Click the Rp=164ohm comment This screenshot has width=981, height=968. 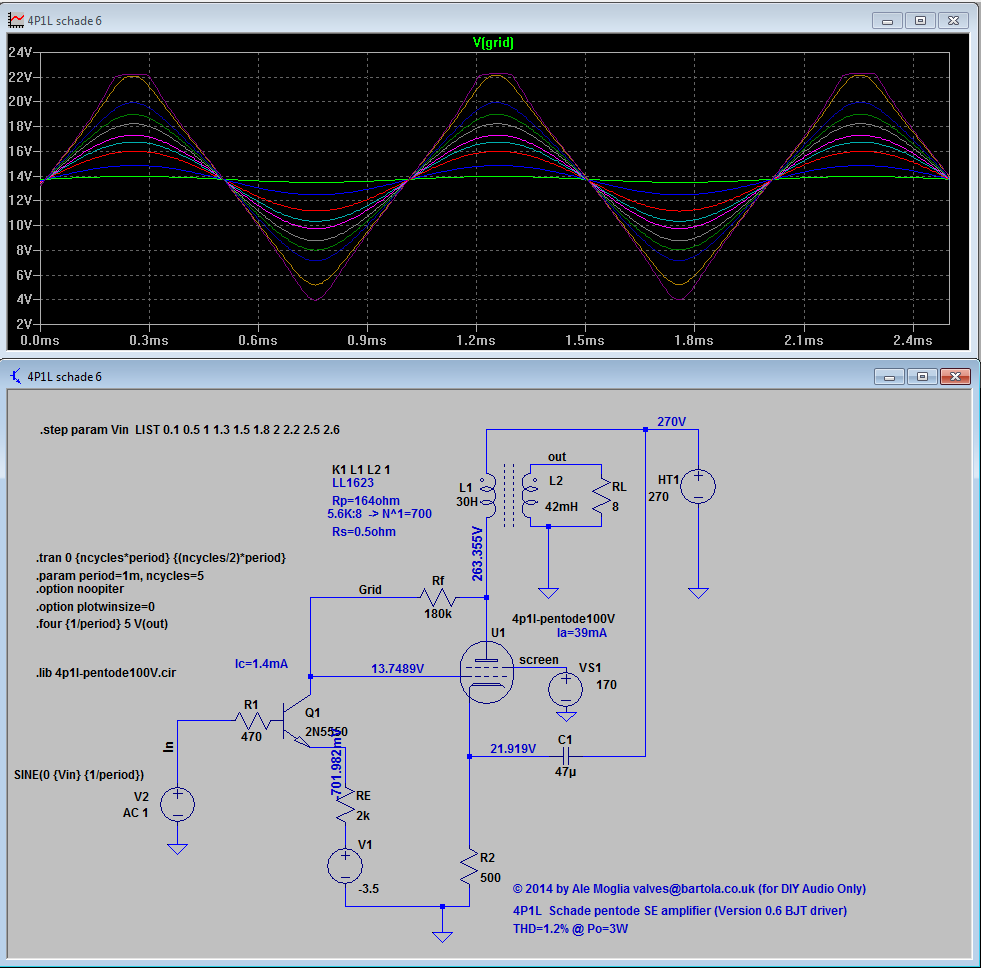point(365,501)
